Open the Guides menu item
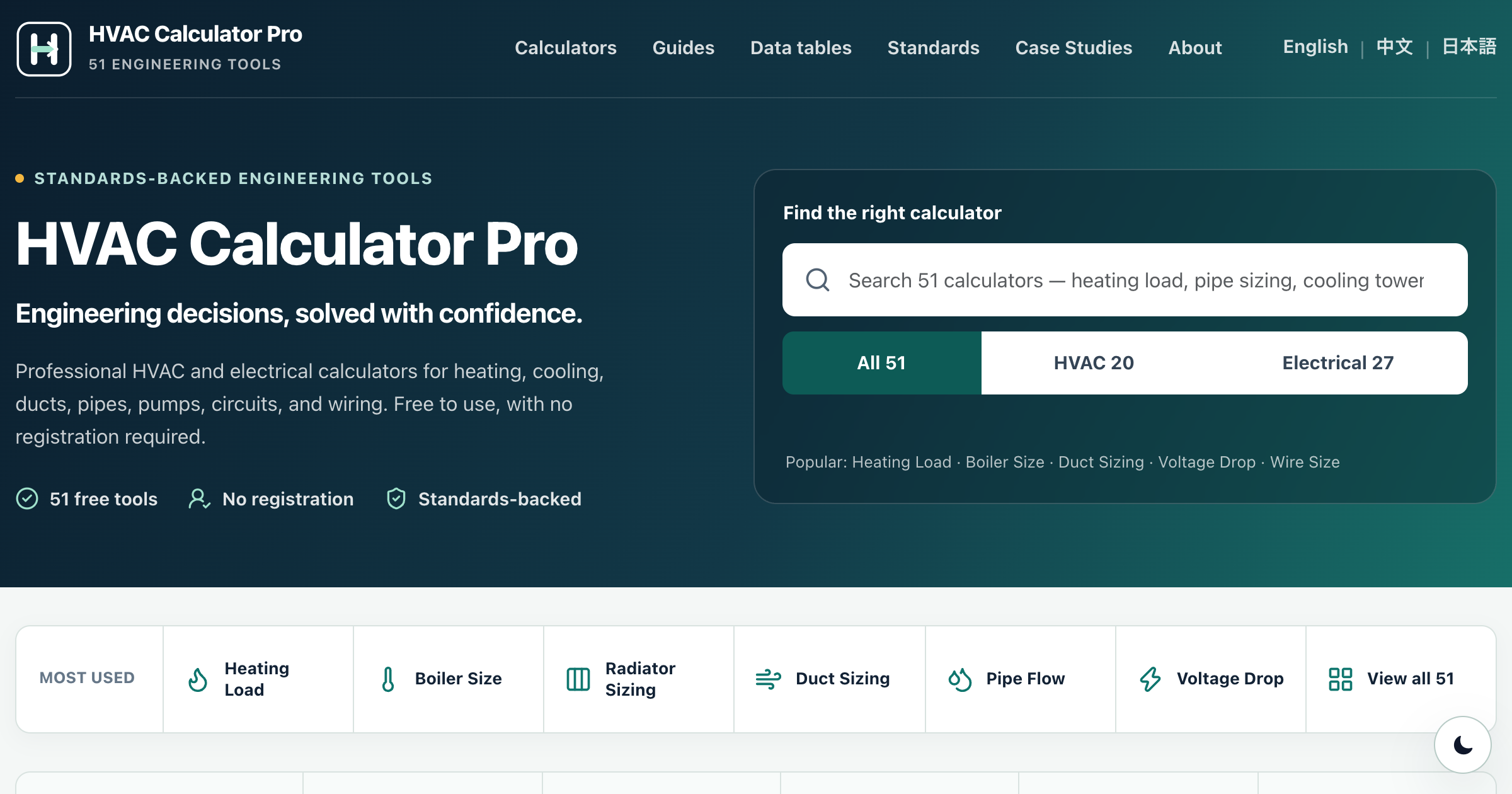The width and height of the screenshot is (1512, 794). point(683,48)
